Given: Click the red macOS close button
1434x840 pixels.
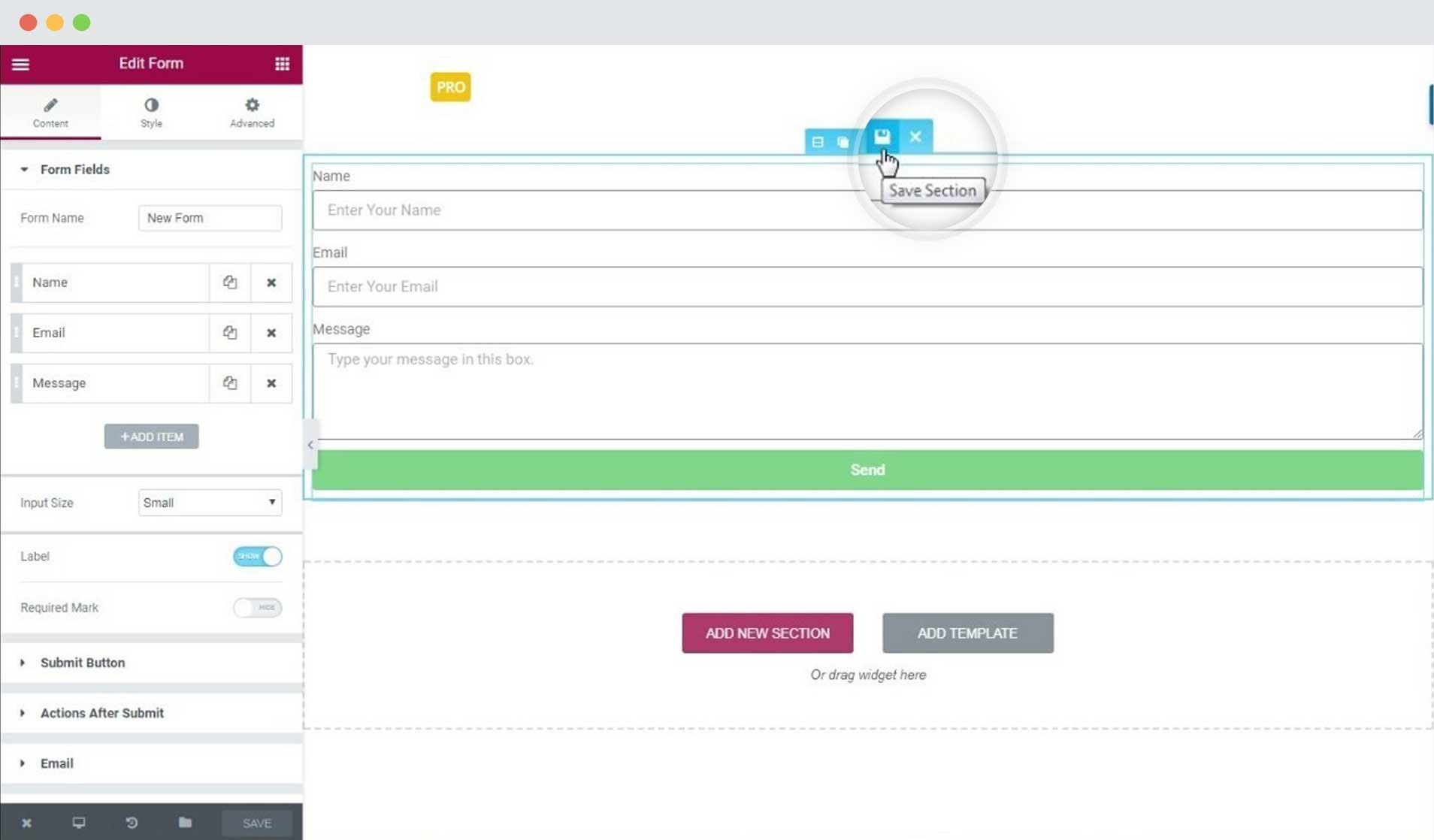Looking at the screenshot, I should [x=28, y=23].
